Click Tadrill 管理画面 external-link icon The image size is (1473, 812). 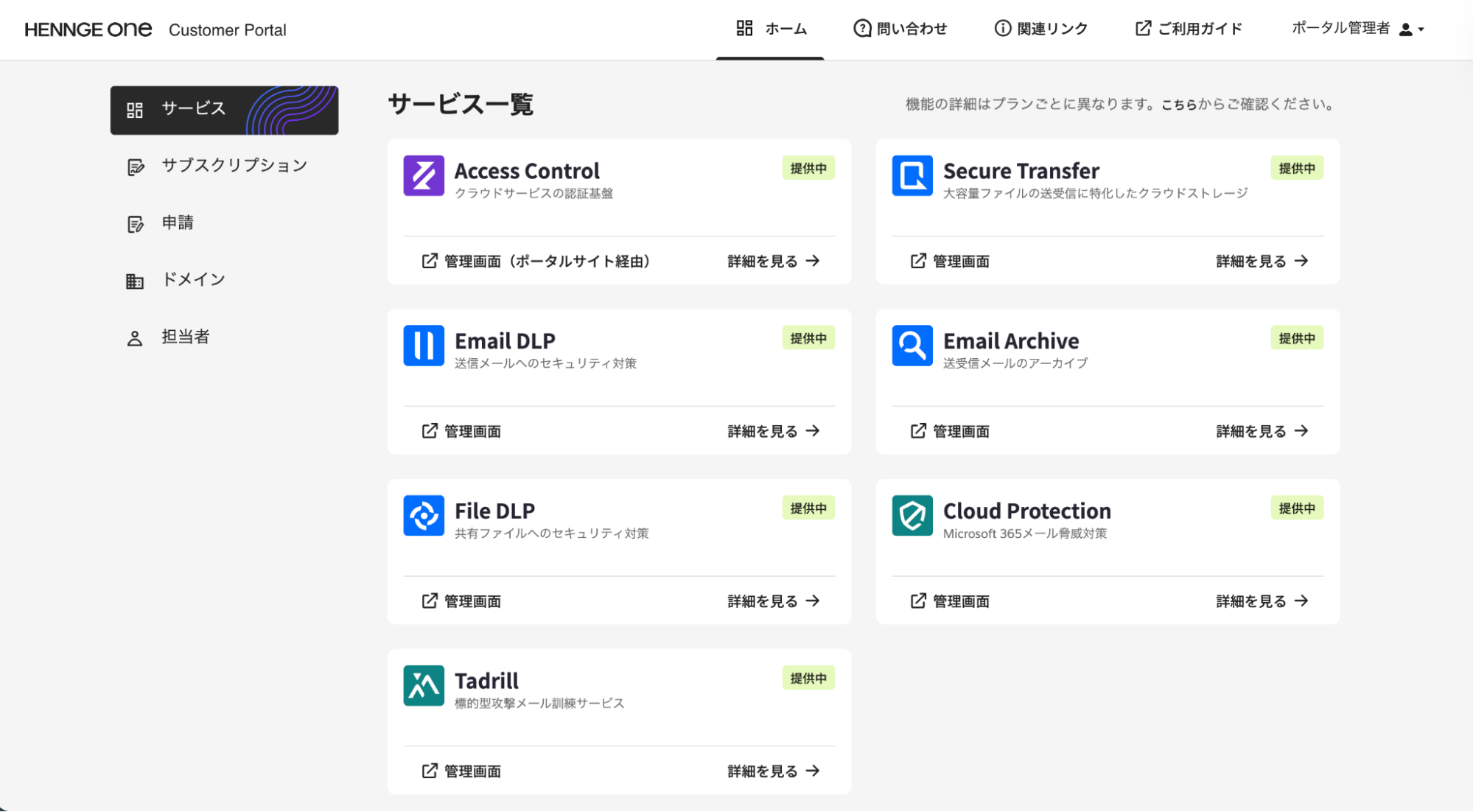click(430, 771)
